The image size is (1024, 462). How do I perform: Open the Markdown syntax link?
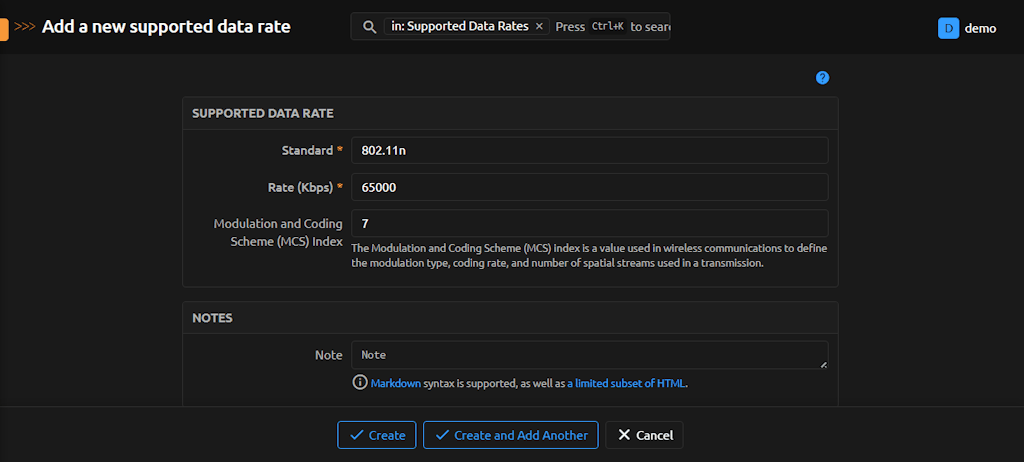coord(396,383)
